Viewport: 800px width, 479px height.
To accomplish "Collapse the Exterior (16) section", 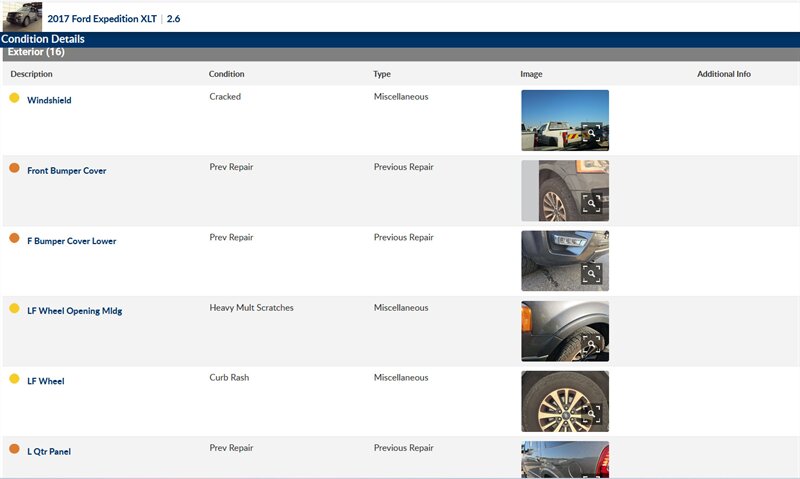I will 36,52.
